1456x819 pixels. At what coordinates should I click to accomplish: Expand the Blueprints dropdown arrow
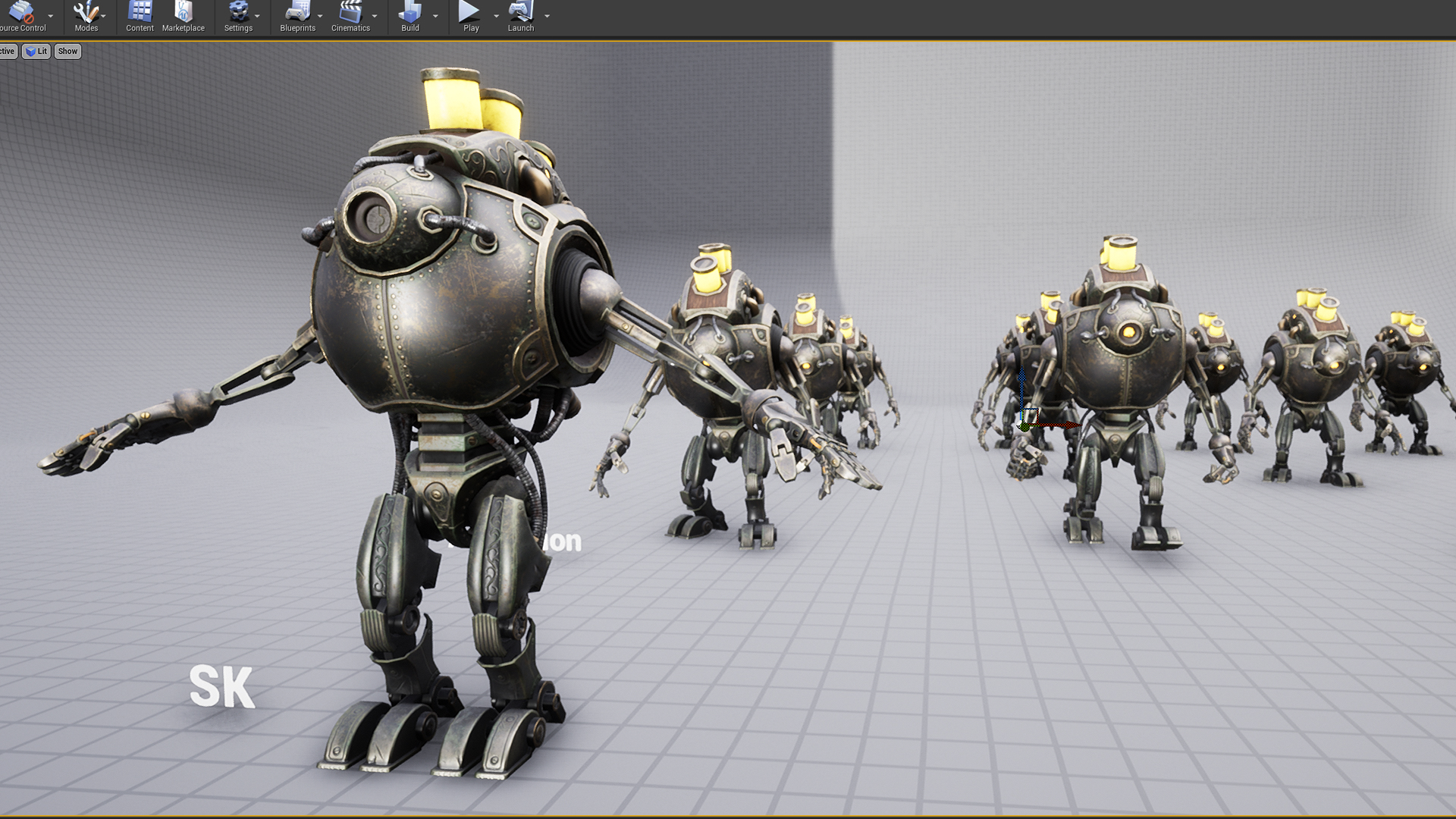click(319, 17)
